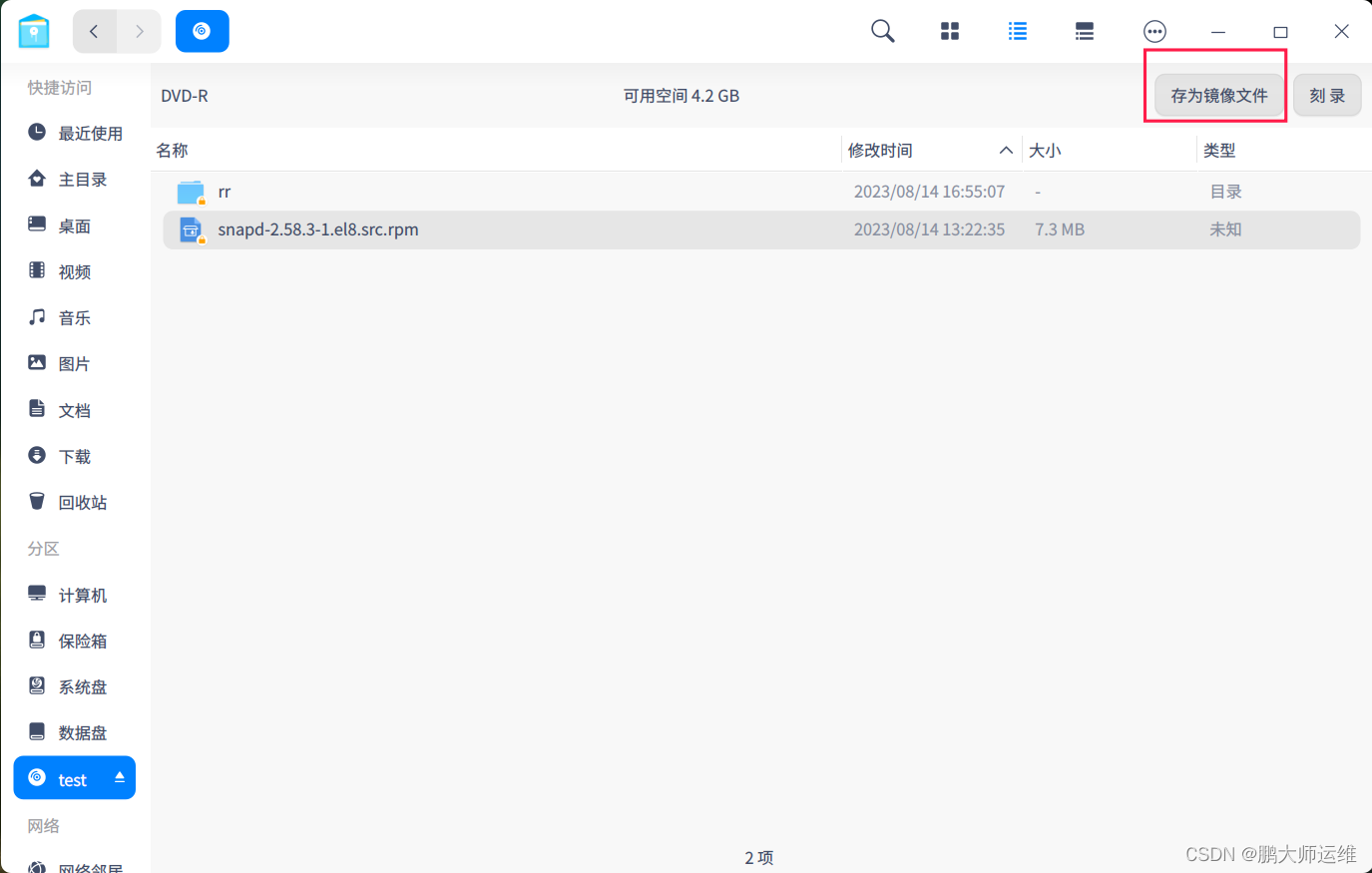
Task: Click the 数据盘 disk icon
Action: [37, 731]
